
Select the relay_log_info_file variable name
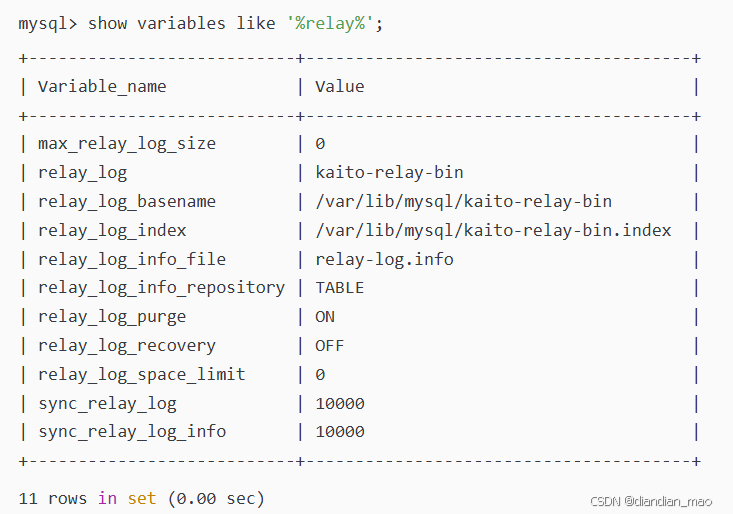pyautogui.click(x=132, y=260)
